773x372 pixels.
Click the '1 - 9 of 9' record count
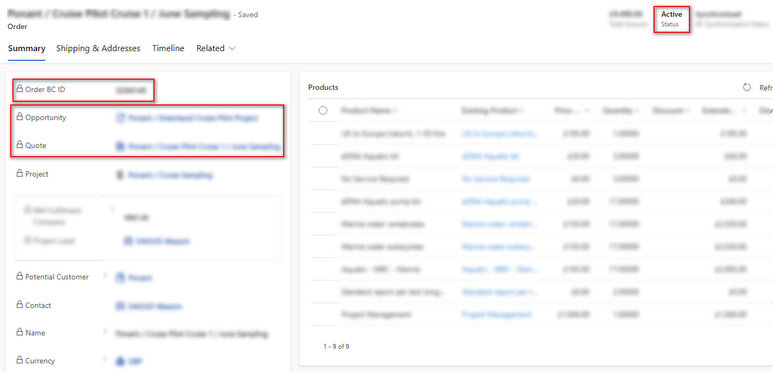tap(336, 346)
